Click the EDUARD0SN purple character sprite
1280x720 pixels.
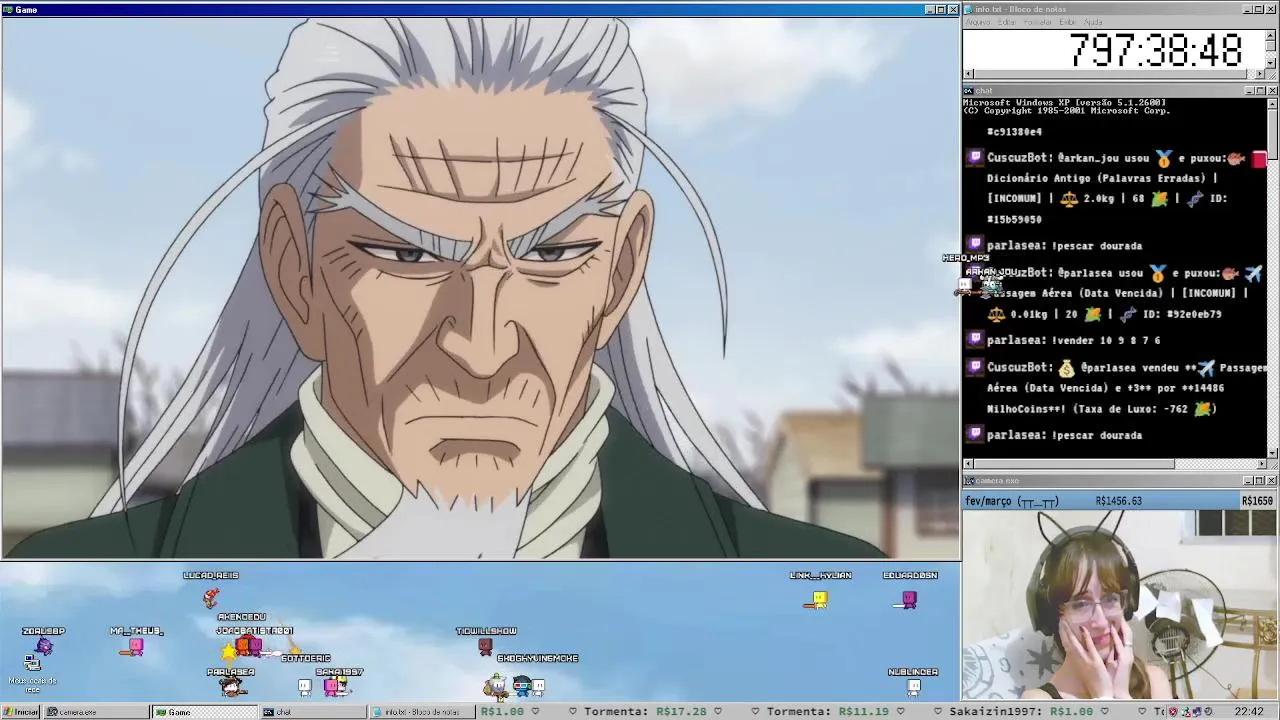coord(909,599)
